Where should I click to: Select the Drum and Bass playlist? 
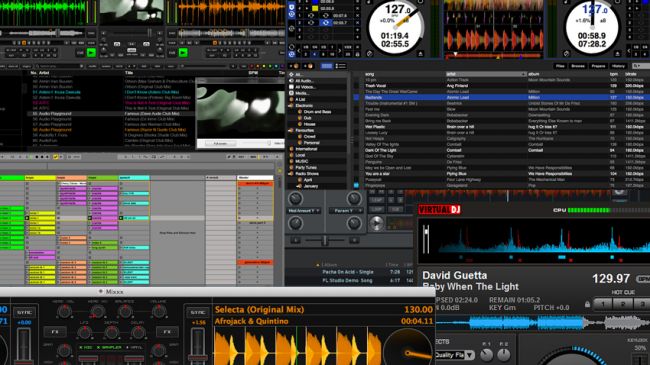click(x=317, y=112)
